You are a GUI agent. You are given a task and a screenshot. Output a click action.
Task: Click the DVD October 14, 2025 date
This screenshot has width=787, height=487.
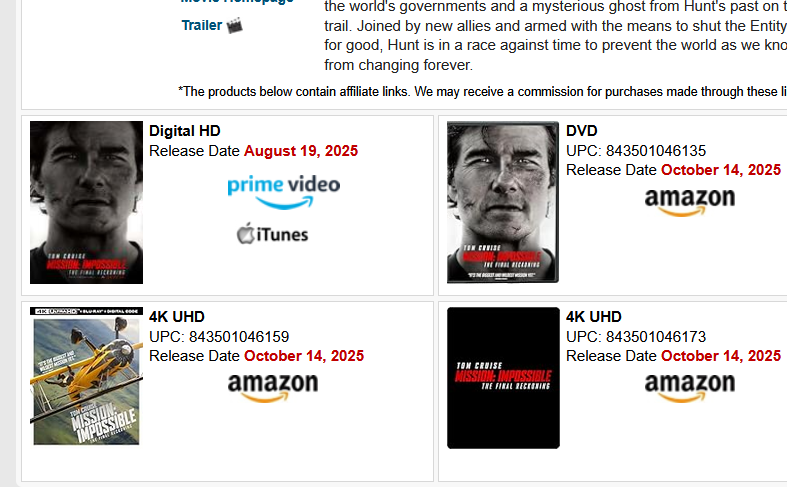point(721,170)
